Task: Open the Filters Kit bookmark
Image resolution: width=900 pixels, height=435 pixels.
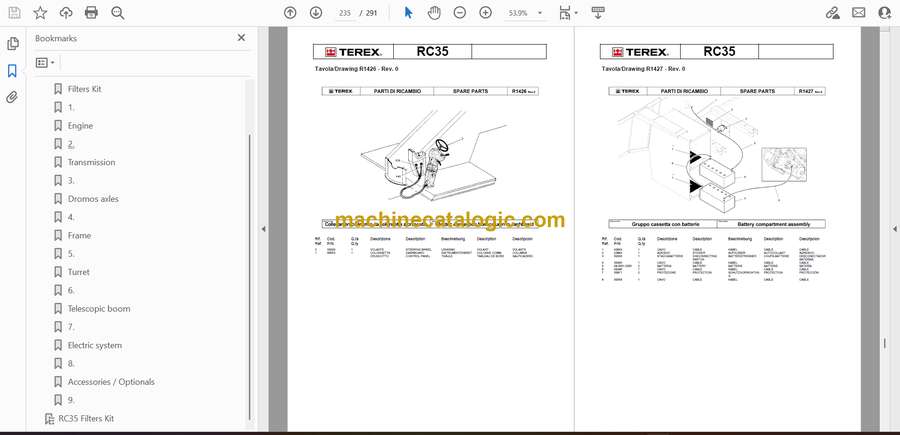Action: coord(84,89)
